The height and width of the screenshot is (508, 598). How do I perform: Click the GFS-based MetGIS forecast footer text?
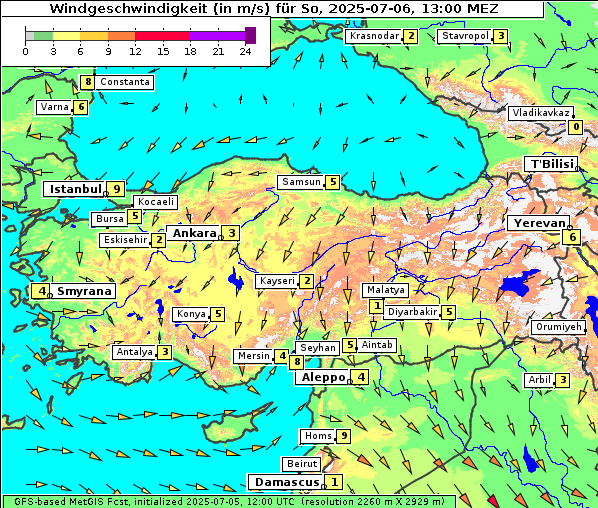click(x=229, y=502)
